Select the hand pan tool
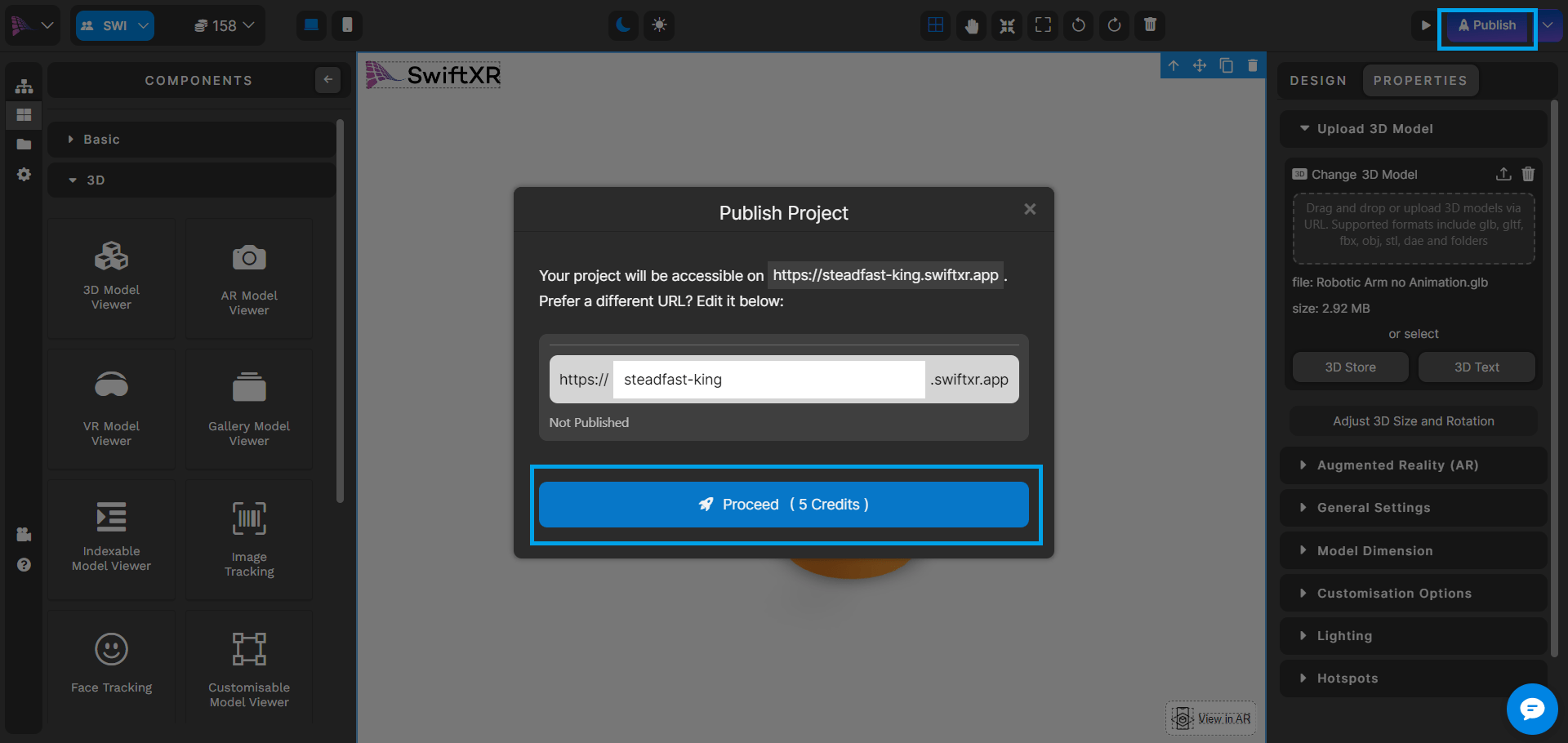The width and height of the screenshot is (1568, 743). coord(971,25)
